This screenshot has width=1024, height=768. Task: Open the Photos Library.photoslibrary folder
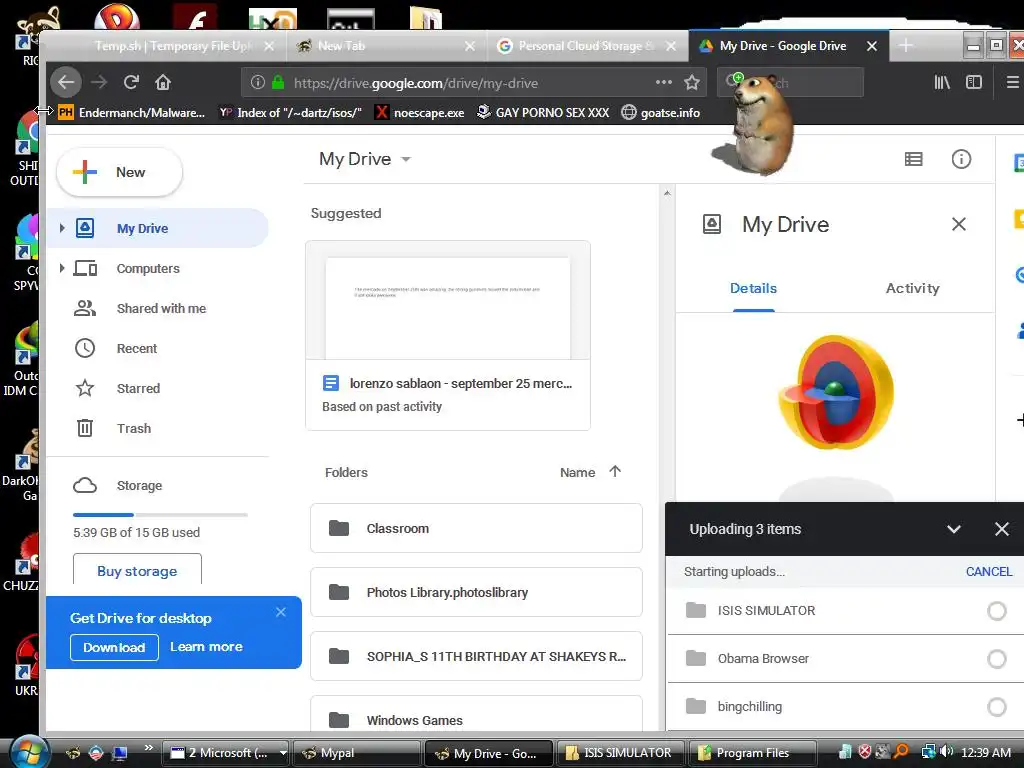point(476,592)
